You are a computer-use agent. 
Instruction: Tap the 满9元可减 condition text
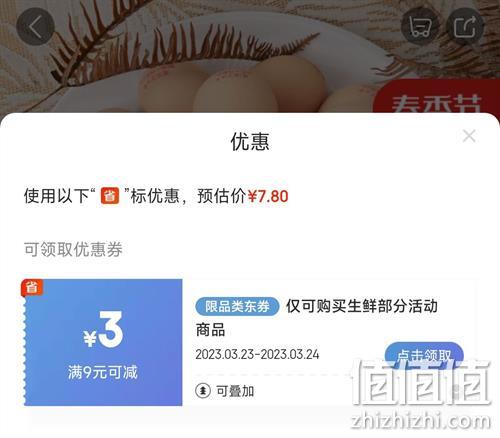pyautogui.click(x=103, y=372)
